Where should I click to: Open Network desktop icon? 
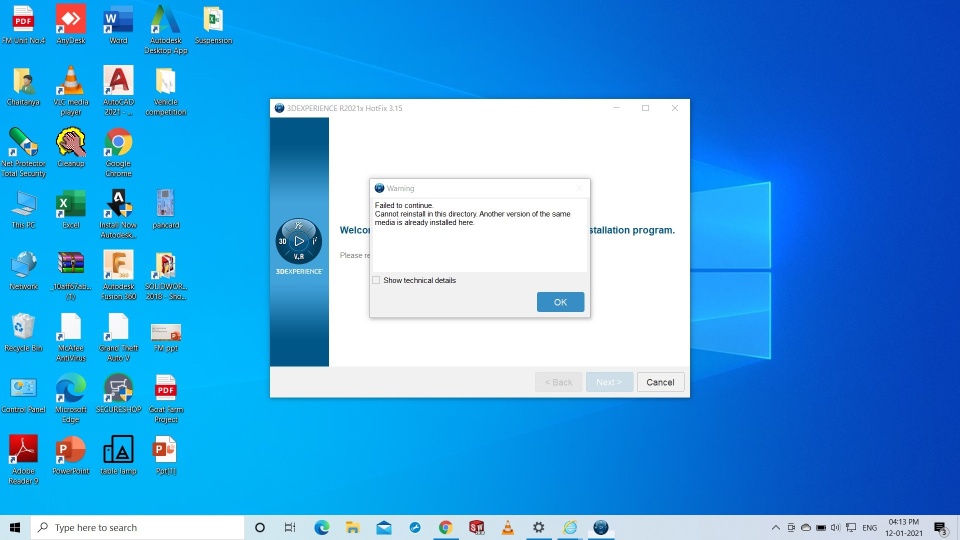(x=23, y=270)
